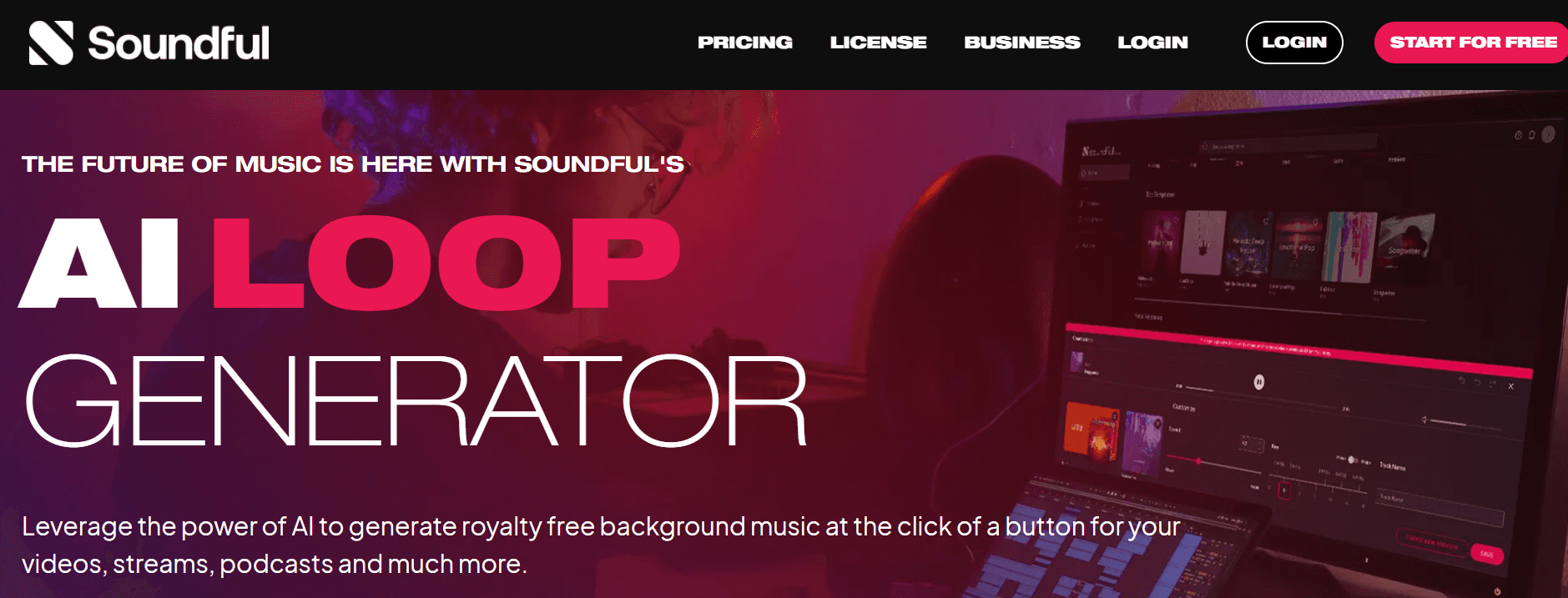Click the Track Name input field

pyautogui.click(x=1439, y=508)
